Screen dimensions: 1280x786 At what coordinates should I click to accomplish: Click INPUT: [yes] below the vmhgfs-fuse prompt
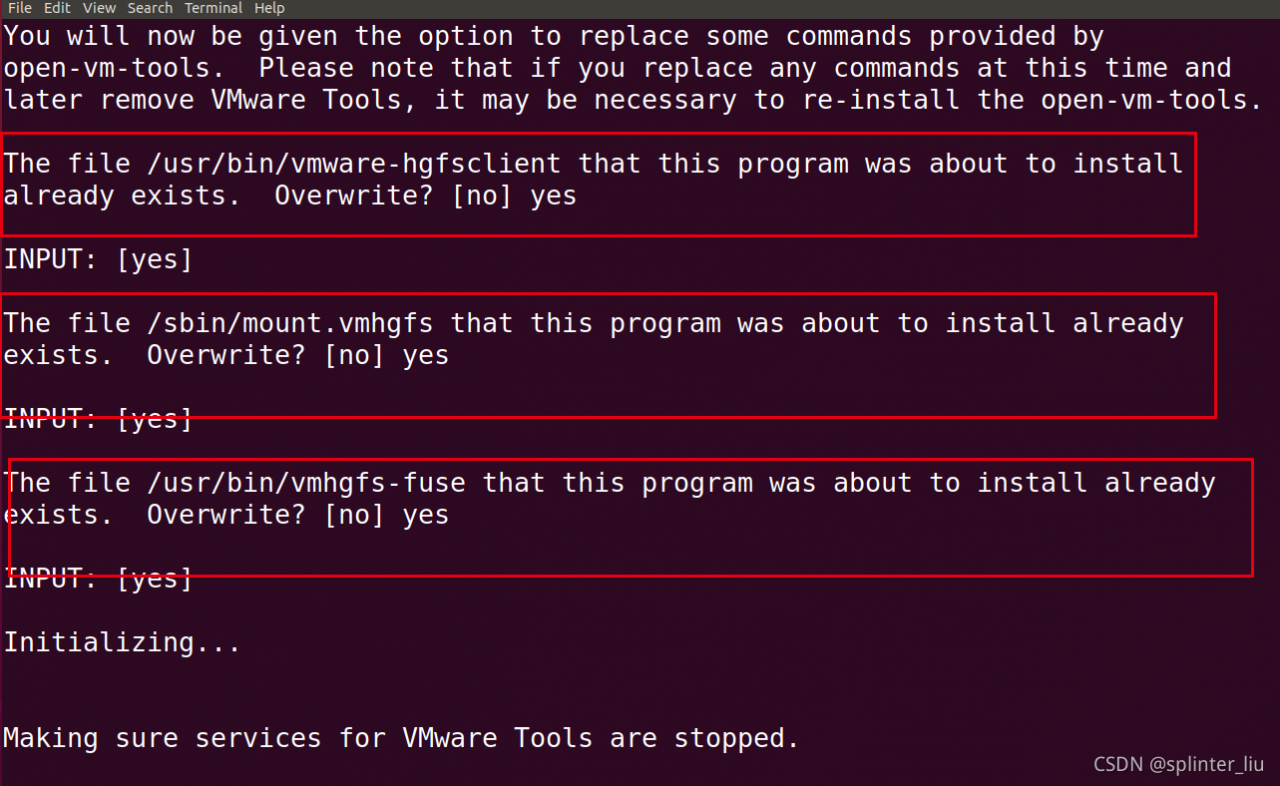coord(98,579)
